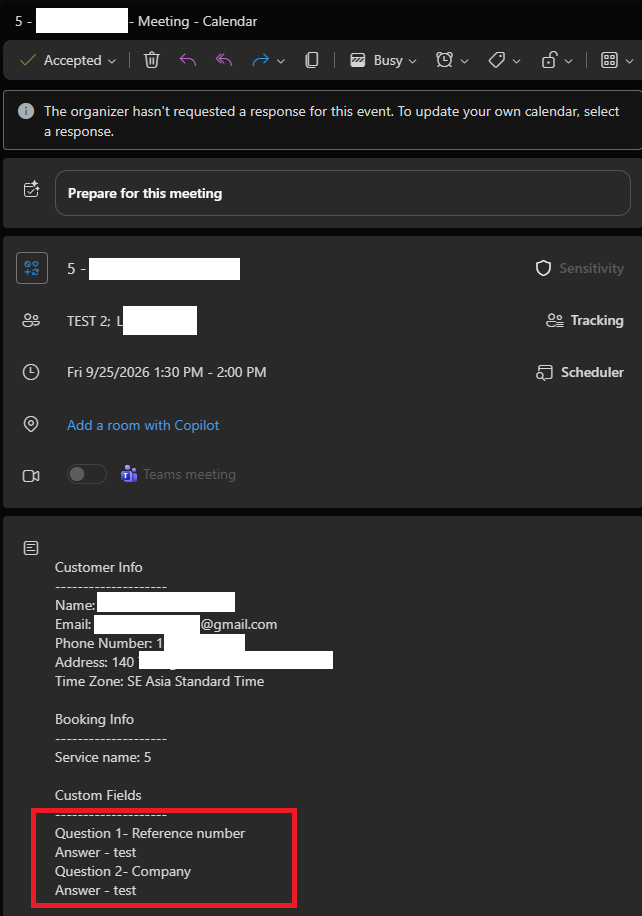Viewport: 642px width, 916px height.
Task: Click the meeting date and time text
Action: [x=166, y=372]
